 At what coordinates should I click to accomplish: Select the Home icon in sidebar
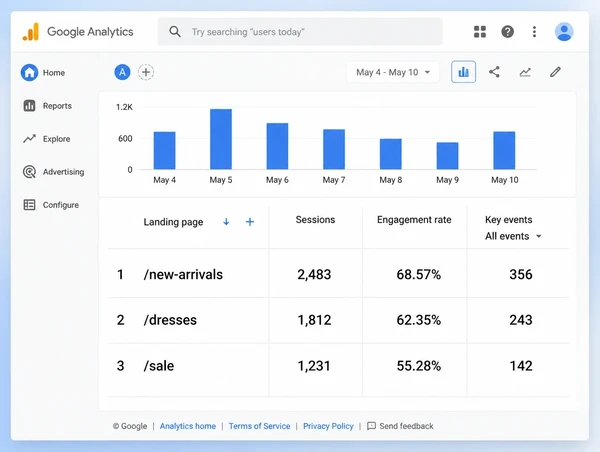pos(29,72)
